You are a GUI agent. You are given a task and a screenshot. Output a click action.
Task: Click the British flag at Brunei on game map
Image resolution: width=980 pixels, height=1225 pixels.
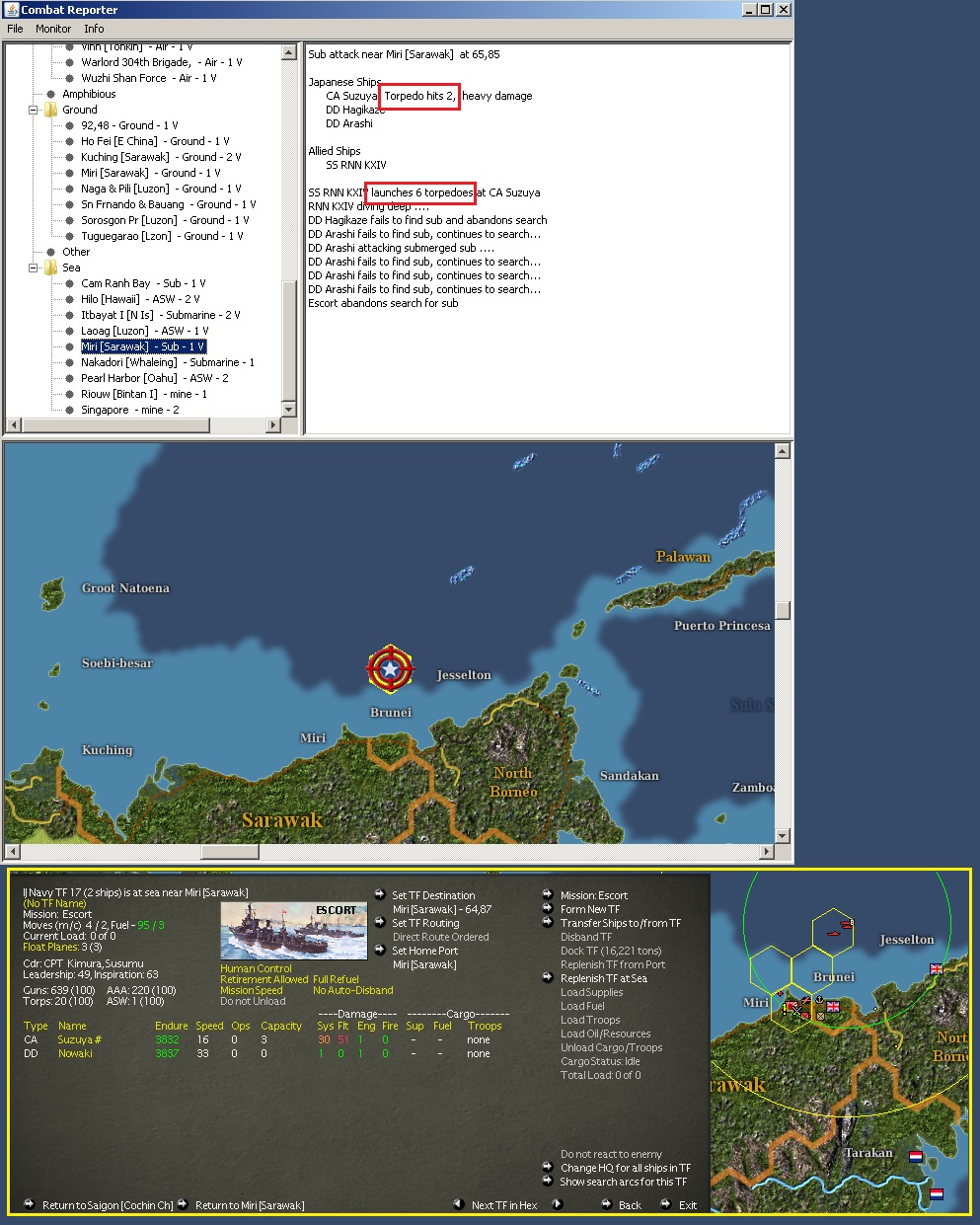(x=833, y=1007)
